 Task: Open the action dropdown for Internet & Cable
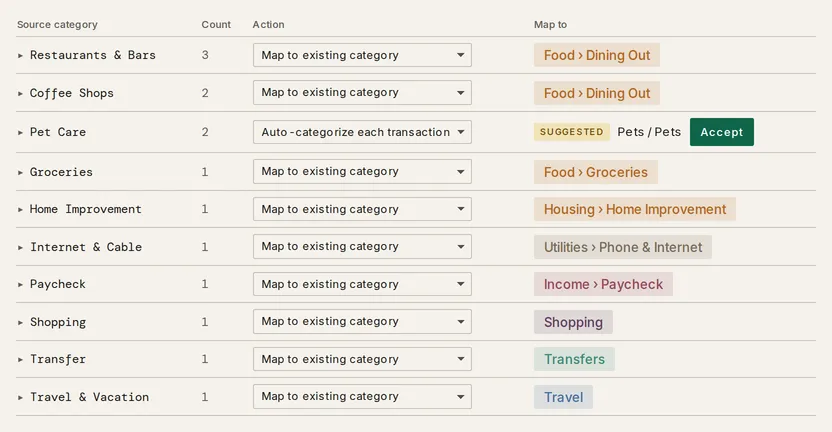point(362,246)
